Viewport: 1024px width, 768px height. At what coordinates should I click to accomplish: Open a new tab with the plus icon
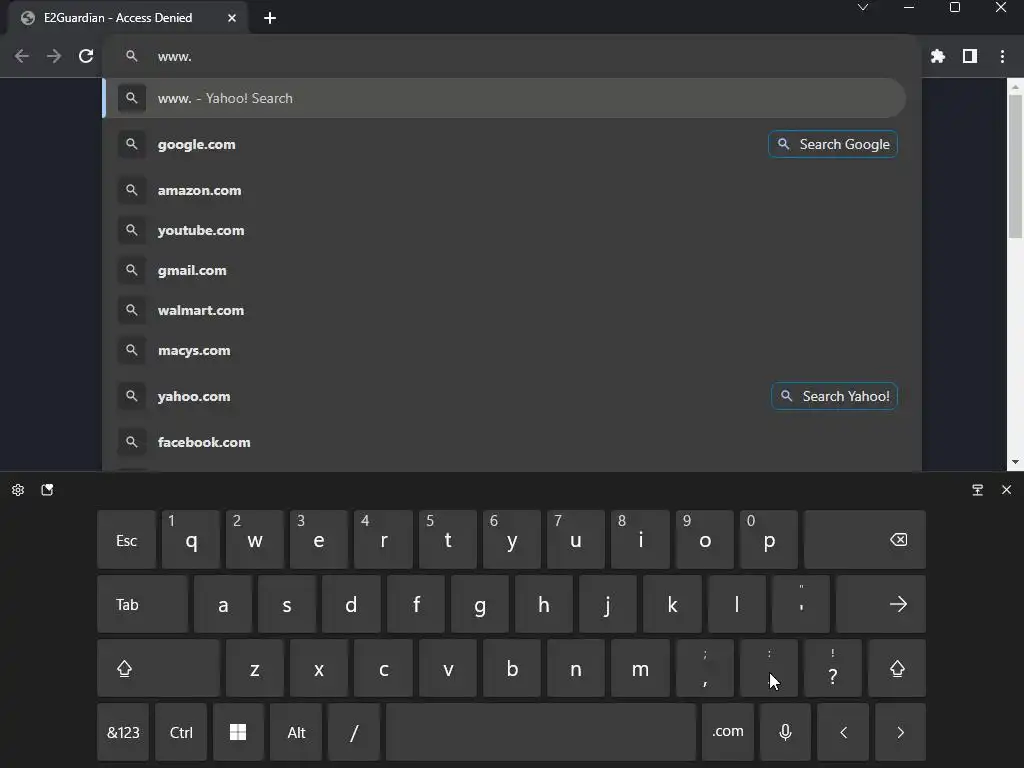270,18
